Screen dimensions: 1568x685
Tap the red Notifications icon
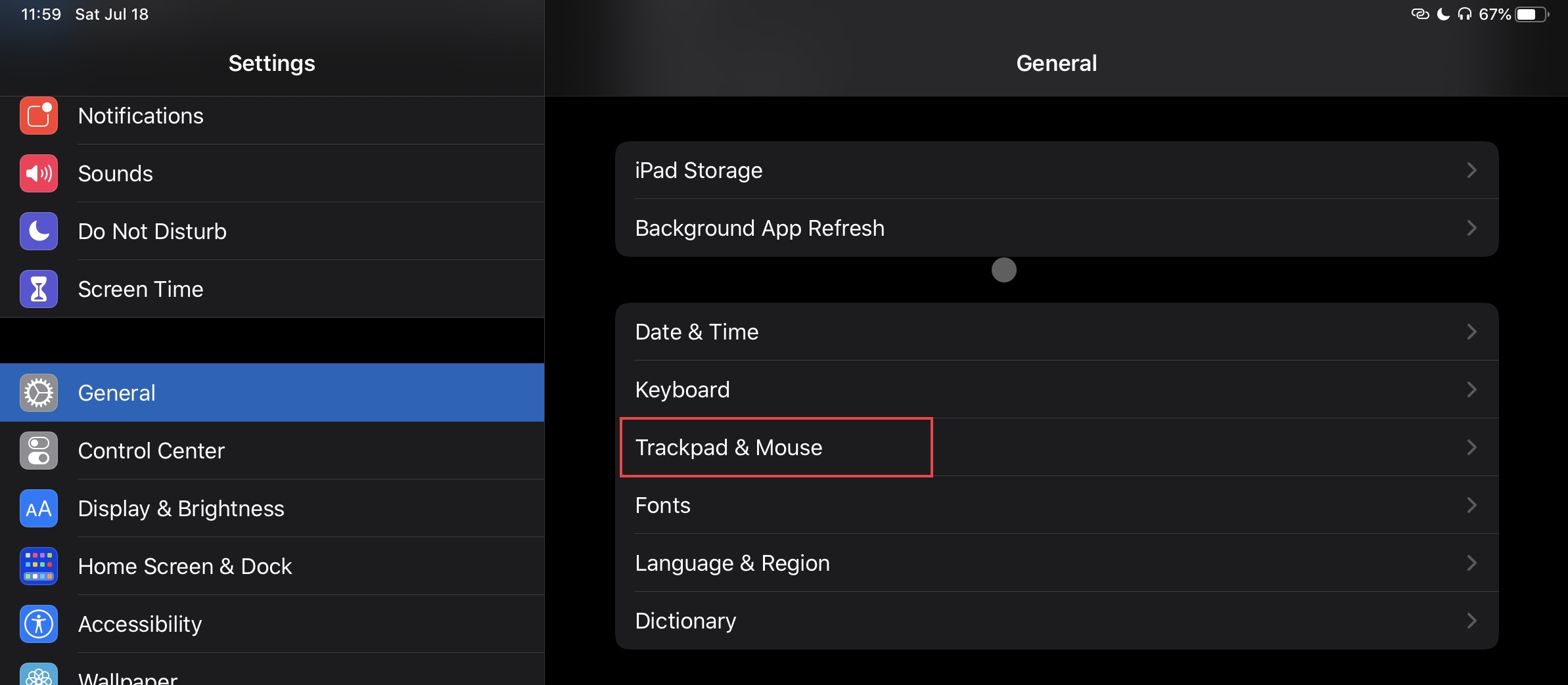click(39, 116)
